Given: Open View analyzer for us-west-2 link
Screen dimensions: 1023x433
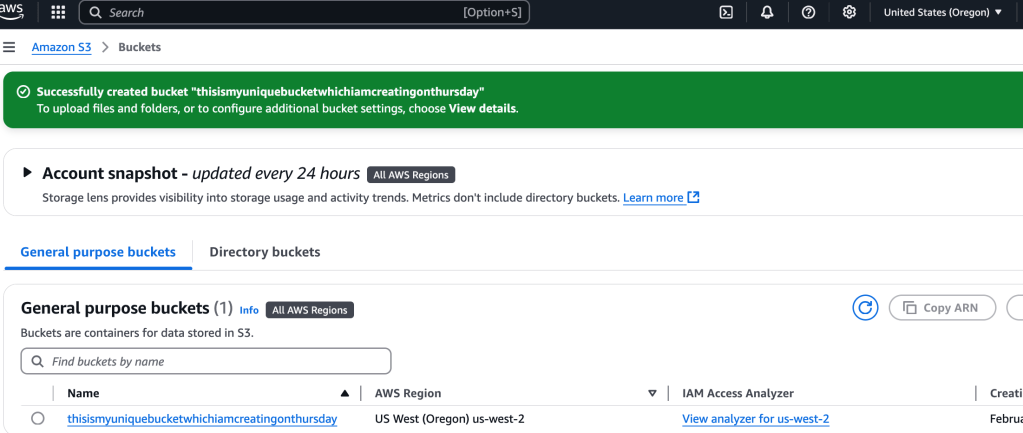Looking at the screenshot, I should pyautogui.click(x=755, y=419).
